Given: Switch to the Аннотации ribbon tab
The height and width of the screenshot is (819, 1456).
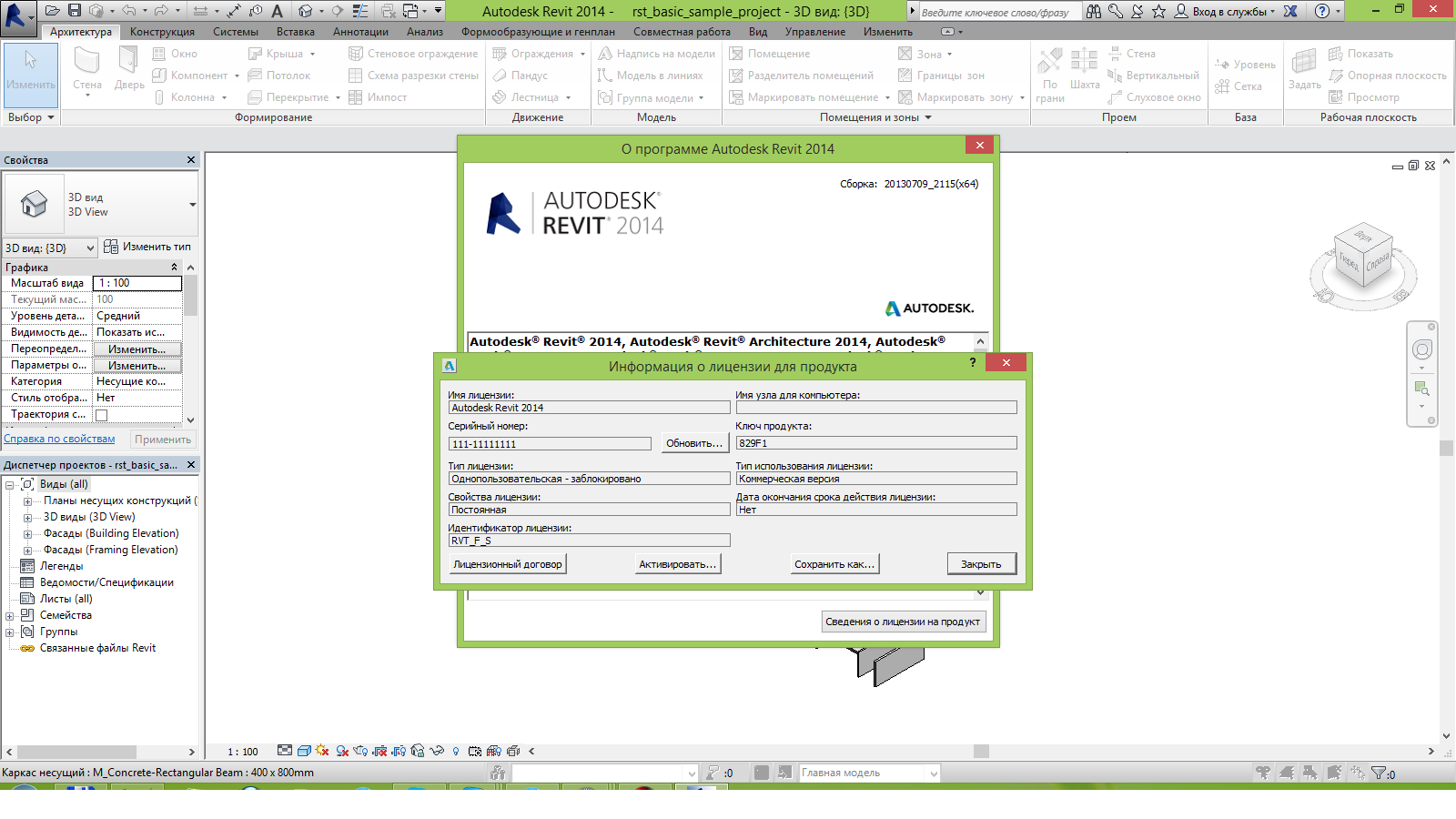Looking at the screenshot, I should (360, 32).
